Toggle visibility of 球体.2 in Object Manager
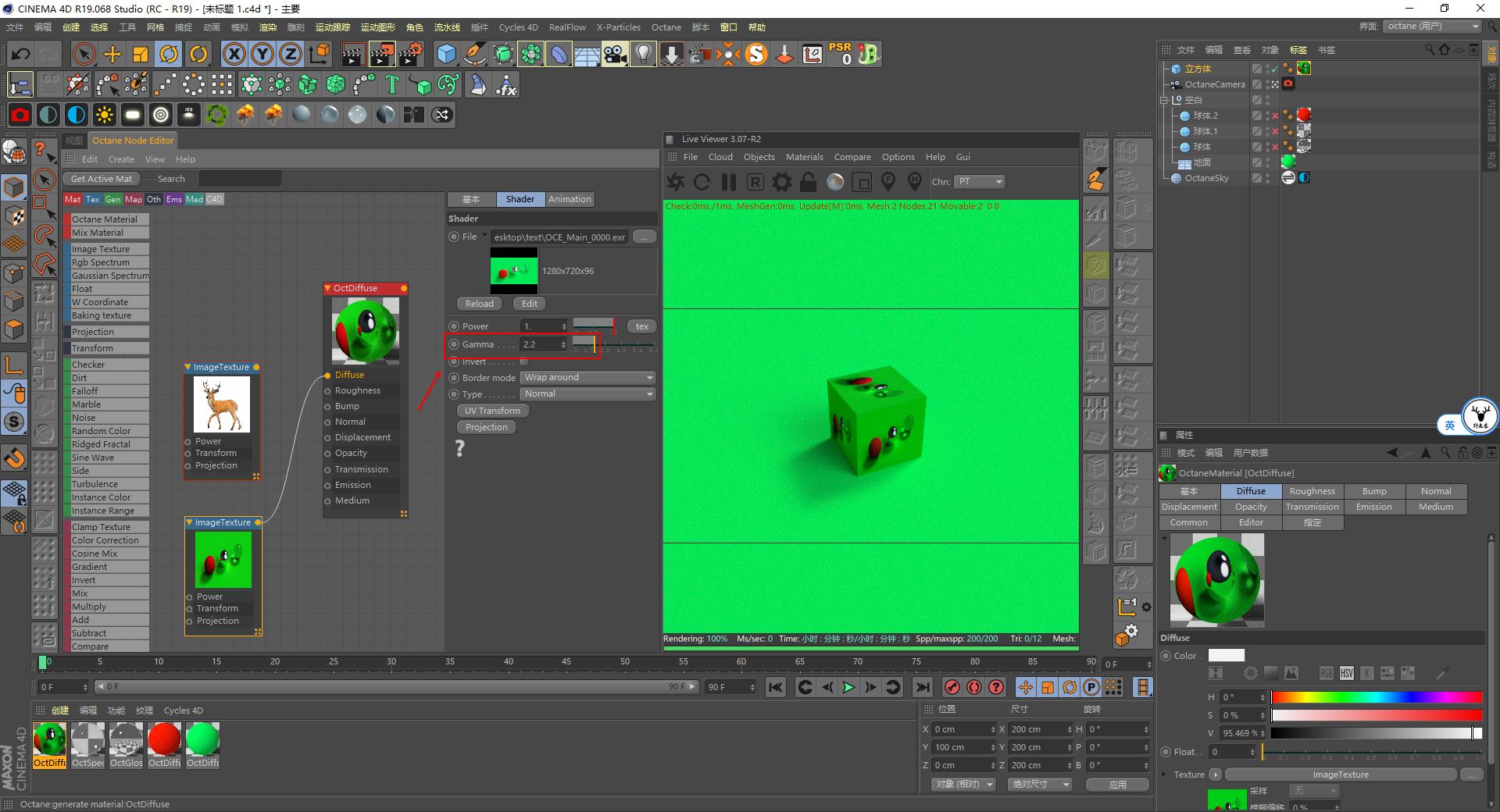Viewport: 1500px width, 812px height. click(x=1267, y=115)
